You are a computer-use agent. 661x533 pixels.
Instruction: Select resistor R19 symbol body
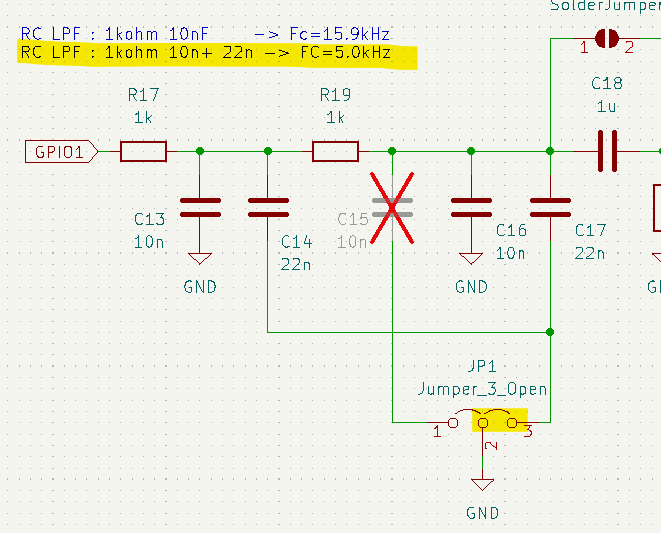pyautogui.click(x=336, y=151)
